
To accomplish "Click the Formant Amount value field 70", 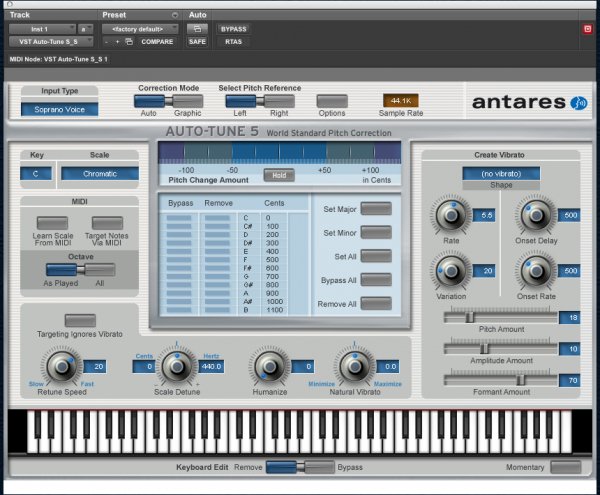I will pyautogui.click(x=569, y=380).
